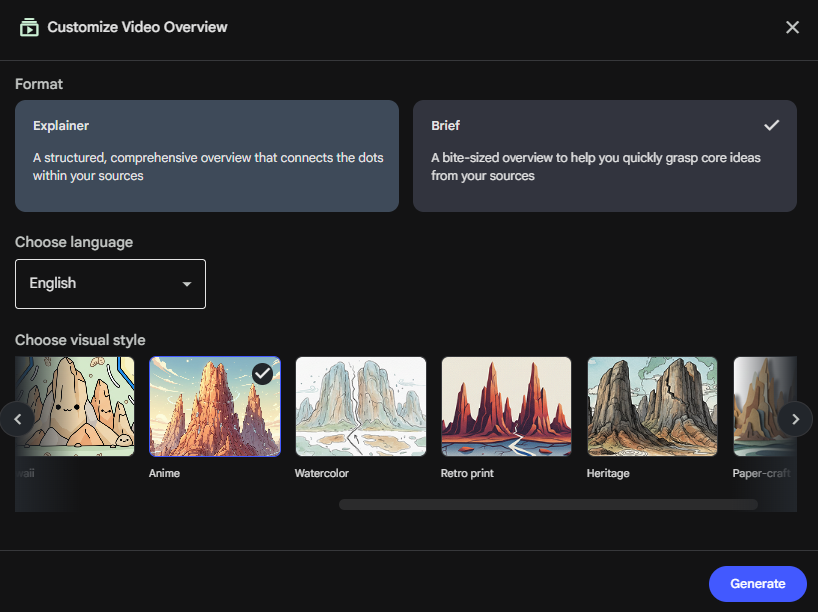Choose the Retro print style thumbnail
The width and height of the screenshot is (818, 612).
[x=506, y=406]
